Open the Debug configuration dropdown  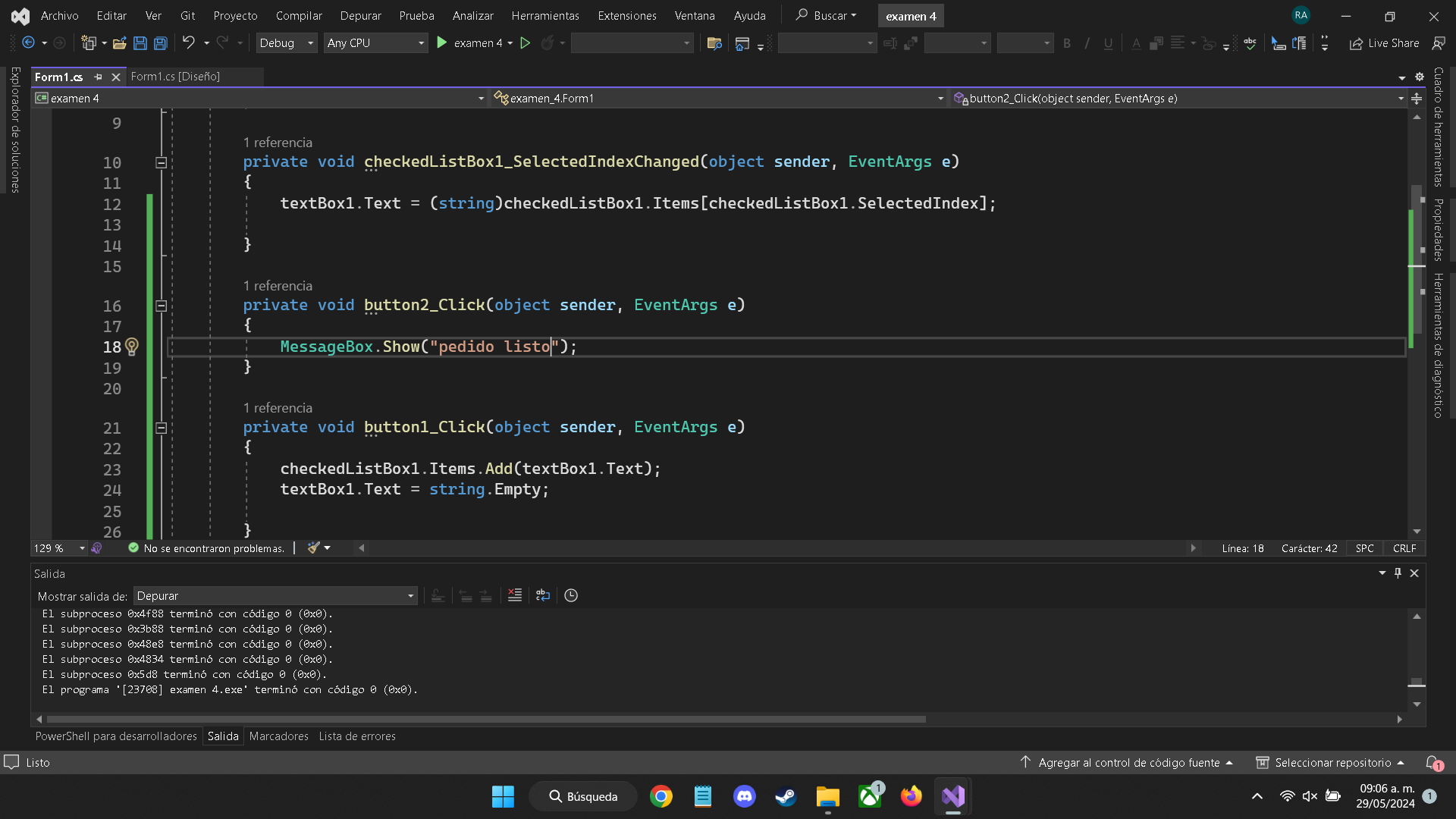(x=286, y=43)
